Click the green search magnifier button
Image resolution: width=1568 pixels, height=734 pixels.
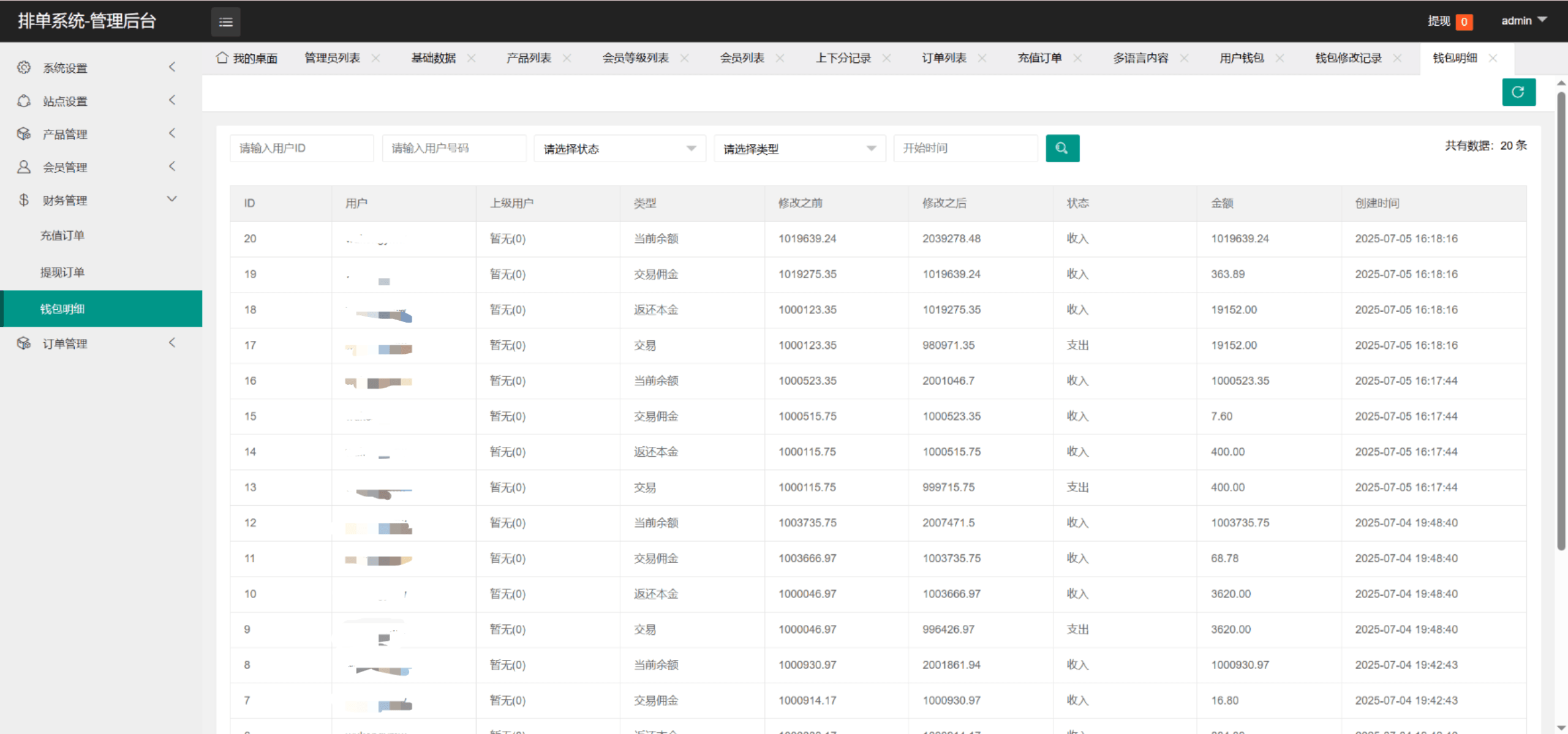coord(1061,148)
